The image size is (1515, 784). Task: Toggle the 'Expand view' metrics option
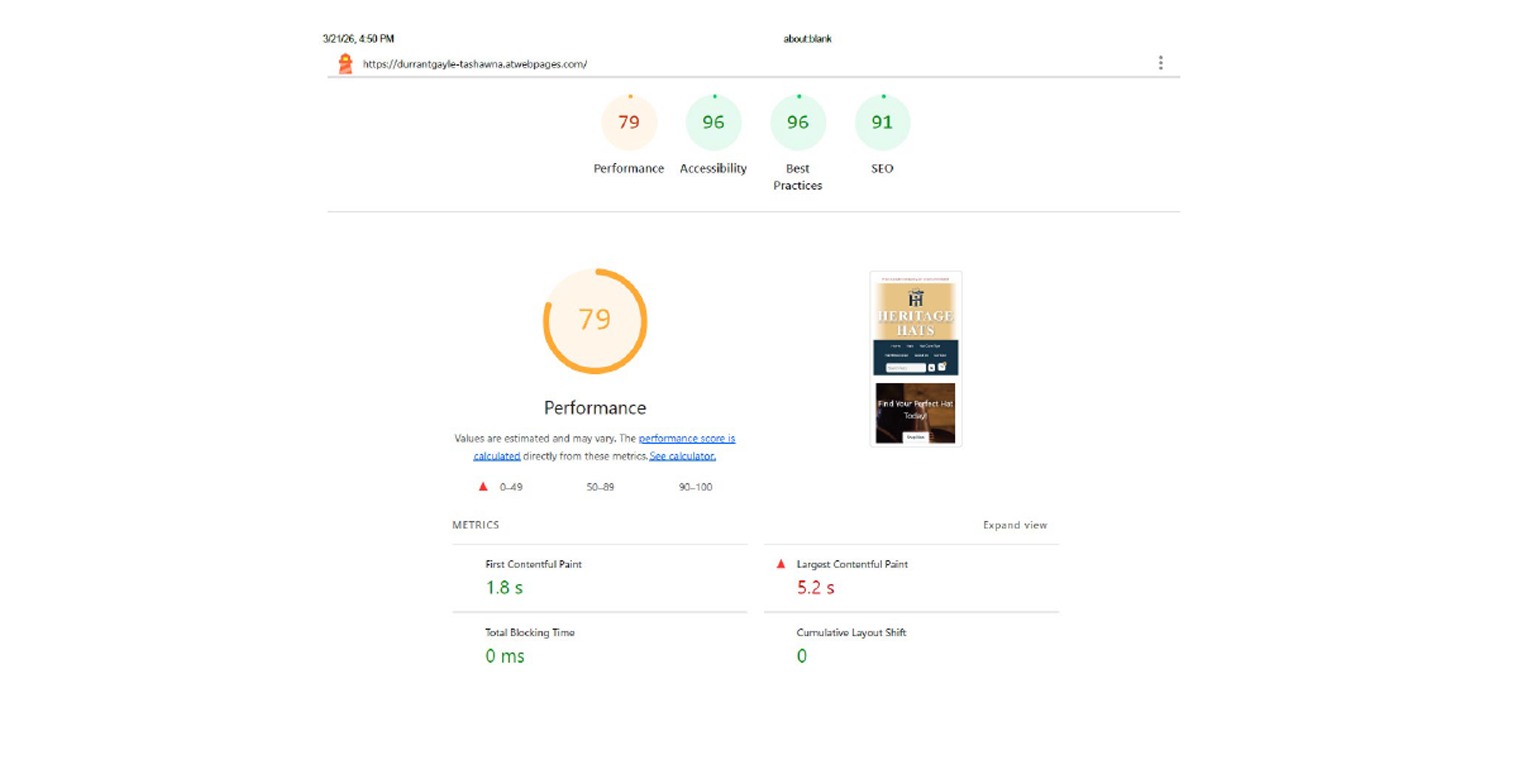click(1015, 525)
